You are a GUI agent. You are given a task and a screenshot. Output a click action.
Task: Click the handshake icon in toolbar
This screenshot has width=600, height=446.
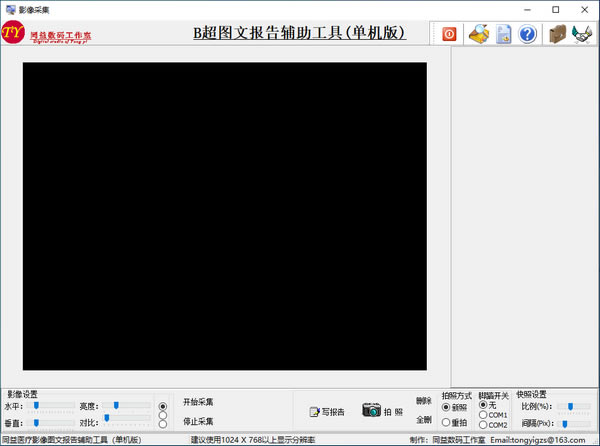coord(582,34)
